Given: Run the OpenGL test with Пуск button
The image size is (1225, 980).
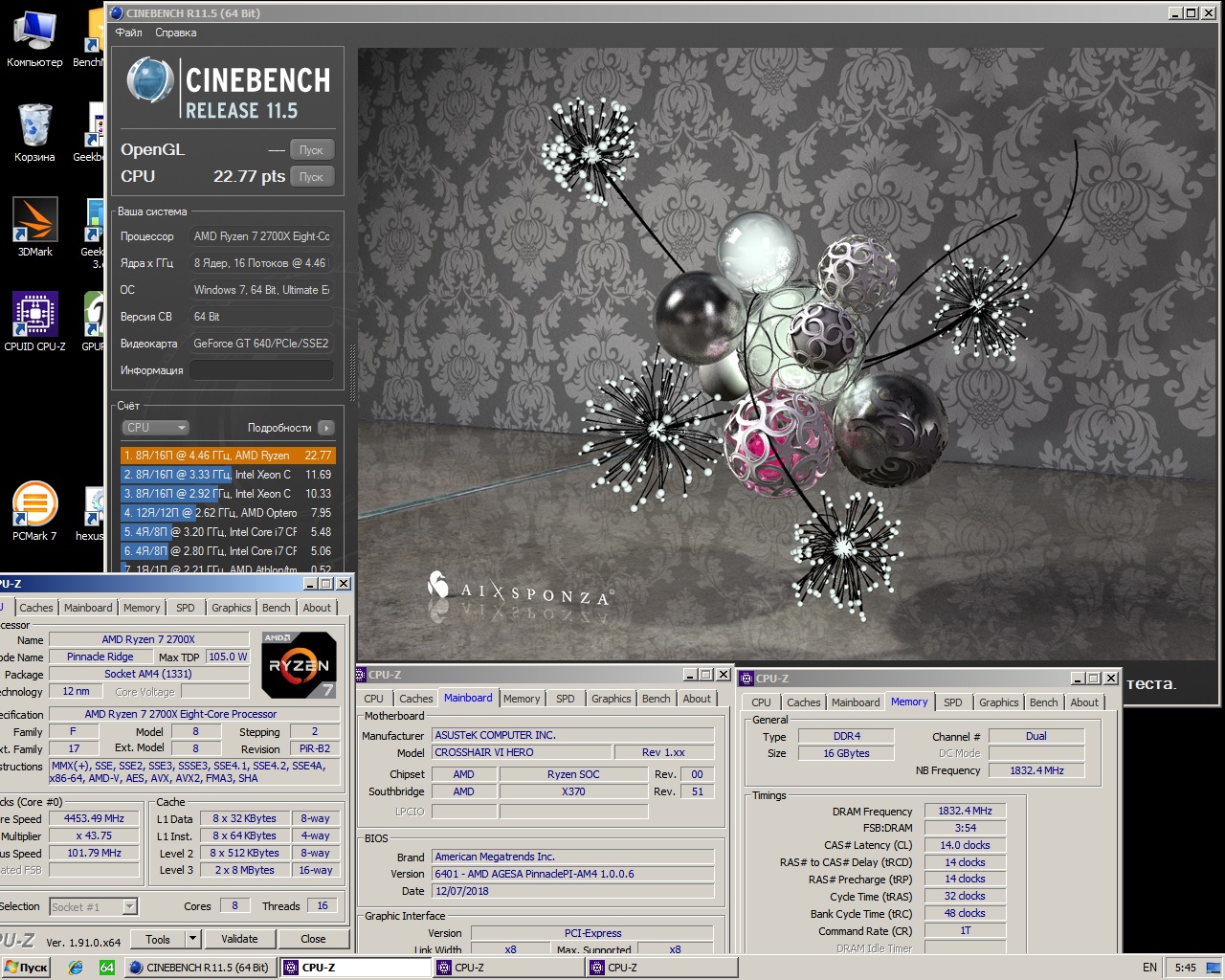Looking at the screenshot, I should click(311, 150).
